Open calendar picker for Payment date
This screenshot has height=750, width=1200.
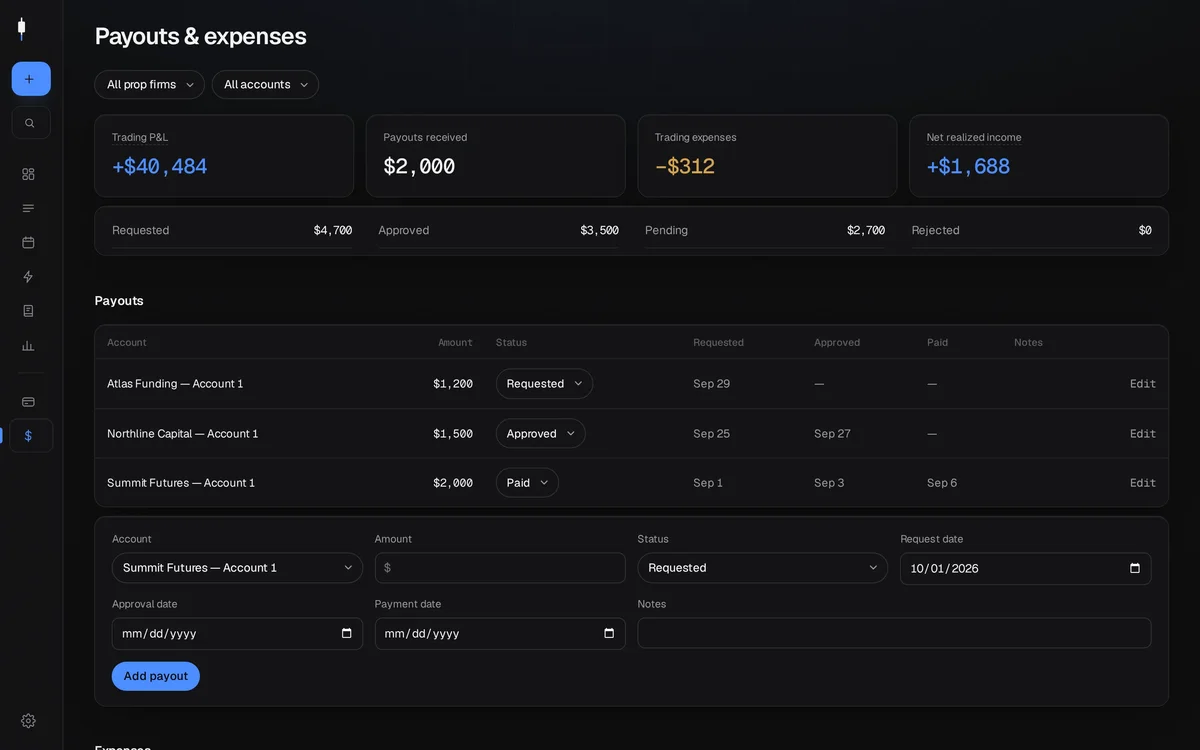point(609,633)
